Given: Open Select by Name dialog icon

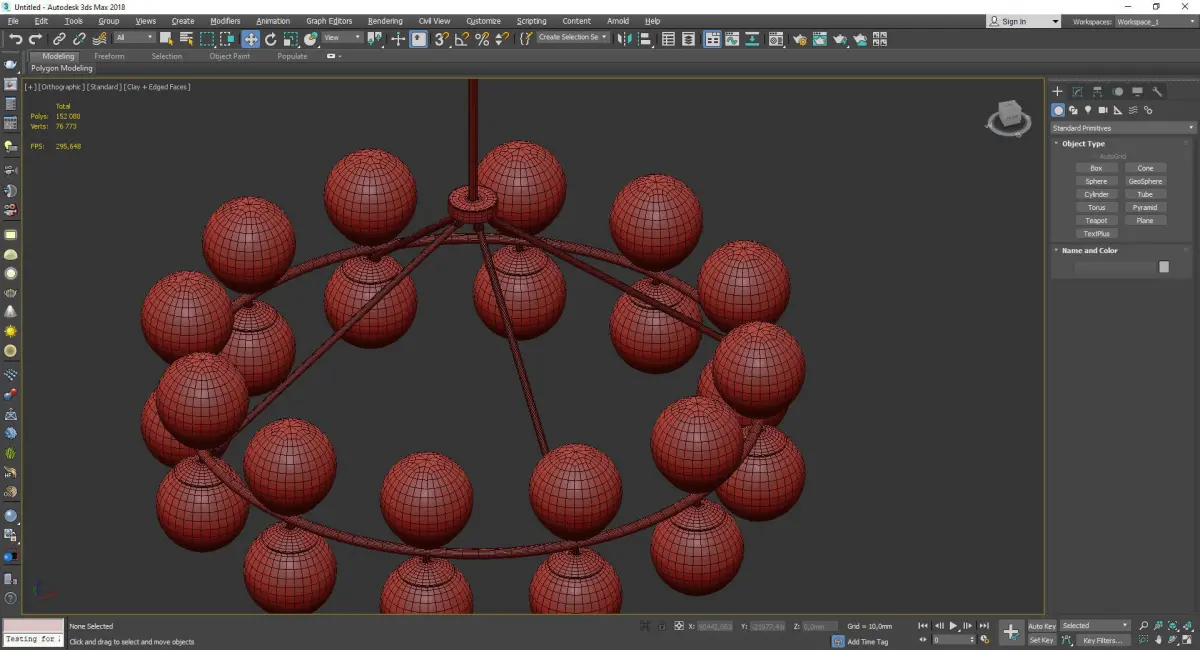Looking at the screenshot, I should [x=186, y=39].
